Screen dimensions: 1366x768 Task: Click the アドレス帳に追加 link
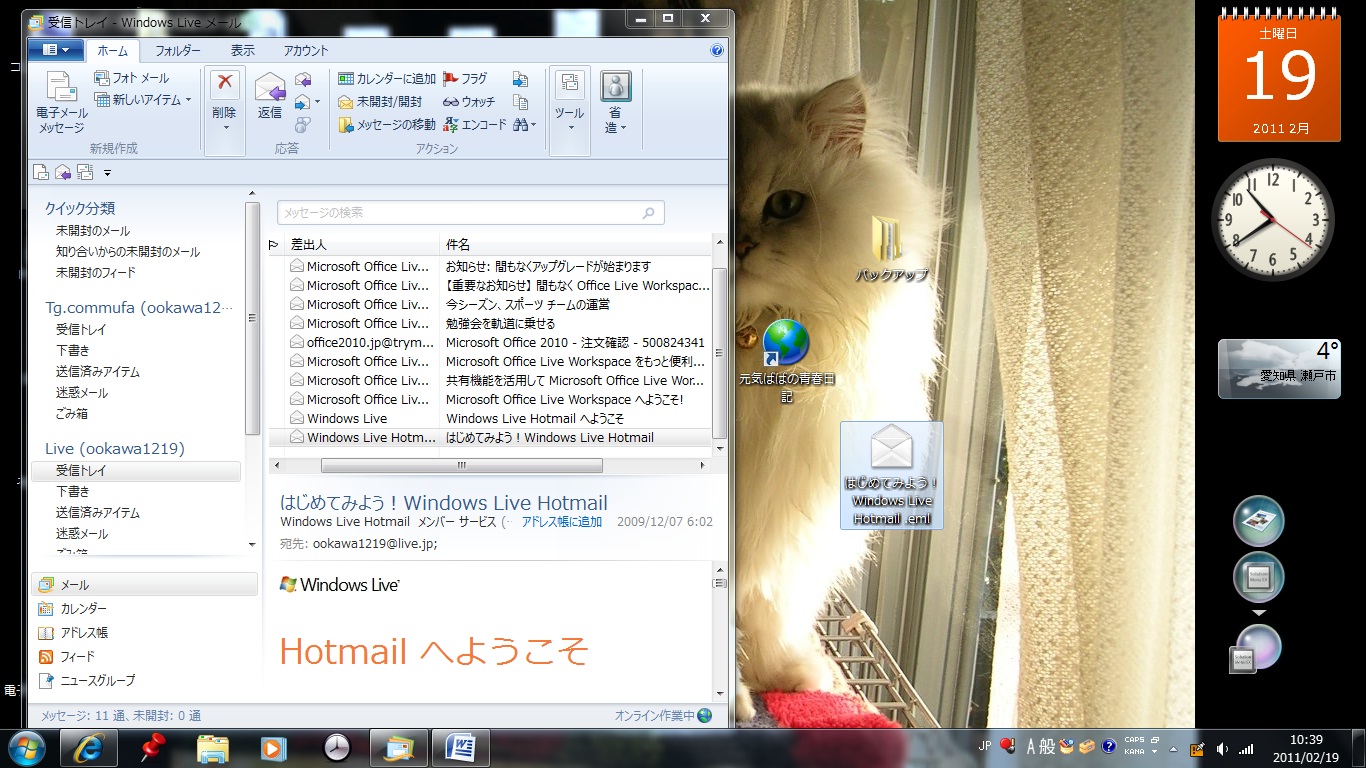pos(562,522)
